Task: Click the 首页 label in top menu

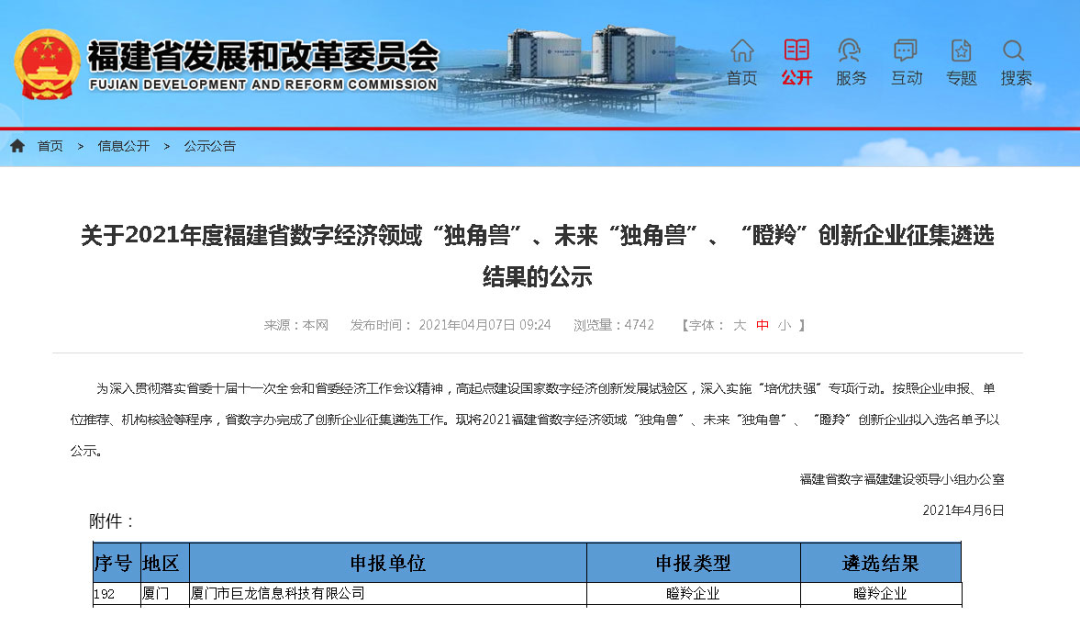Action: (742, 78)
